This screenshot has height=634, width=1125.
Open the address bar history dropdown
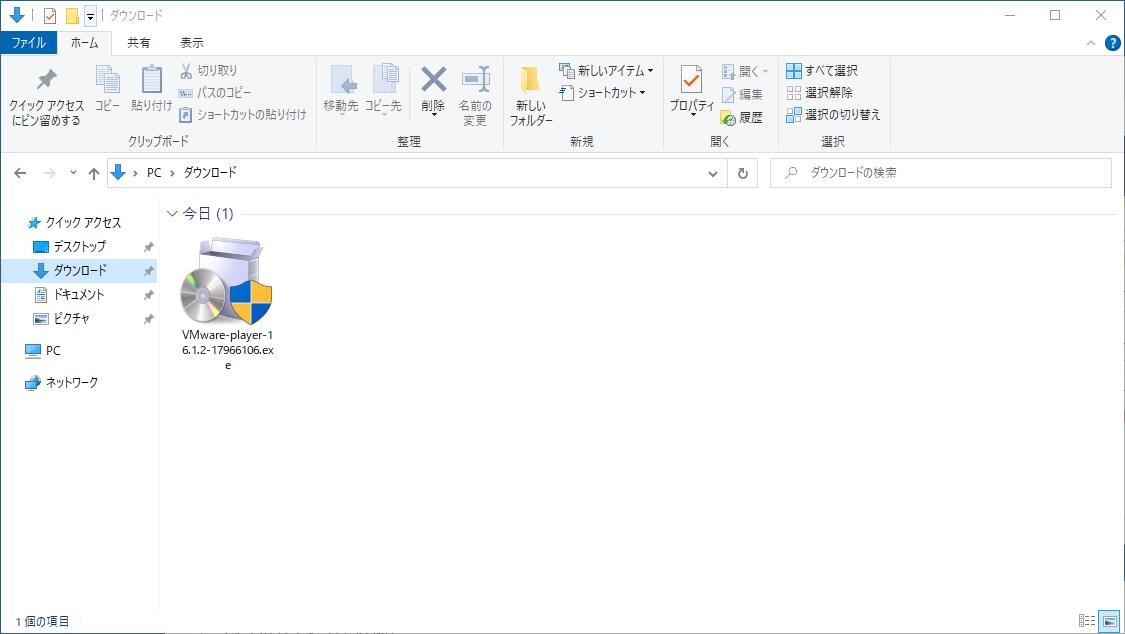pyautogui.click(x=713, y=173)
